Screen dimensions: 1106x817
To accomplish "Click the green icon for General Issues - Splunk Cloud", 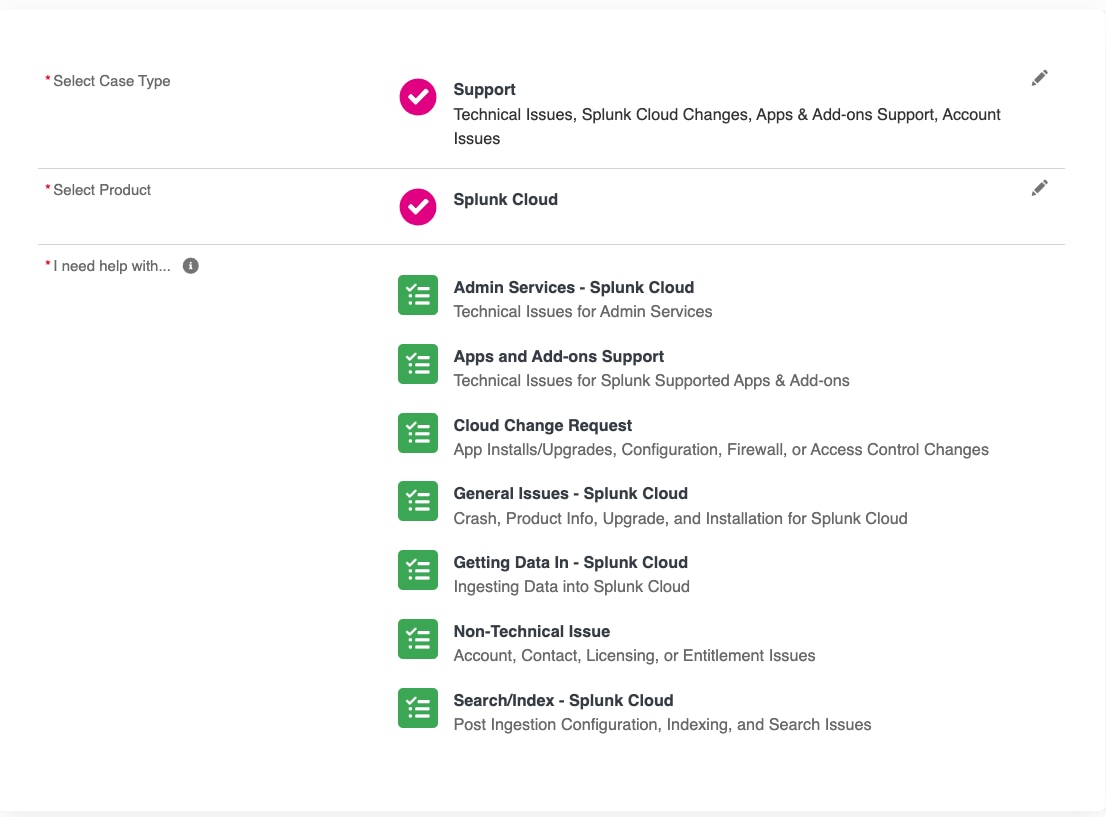I will pyautogui.click(x=418, y=501).
